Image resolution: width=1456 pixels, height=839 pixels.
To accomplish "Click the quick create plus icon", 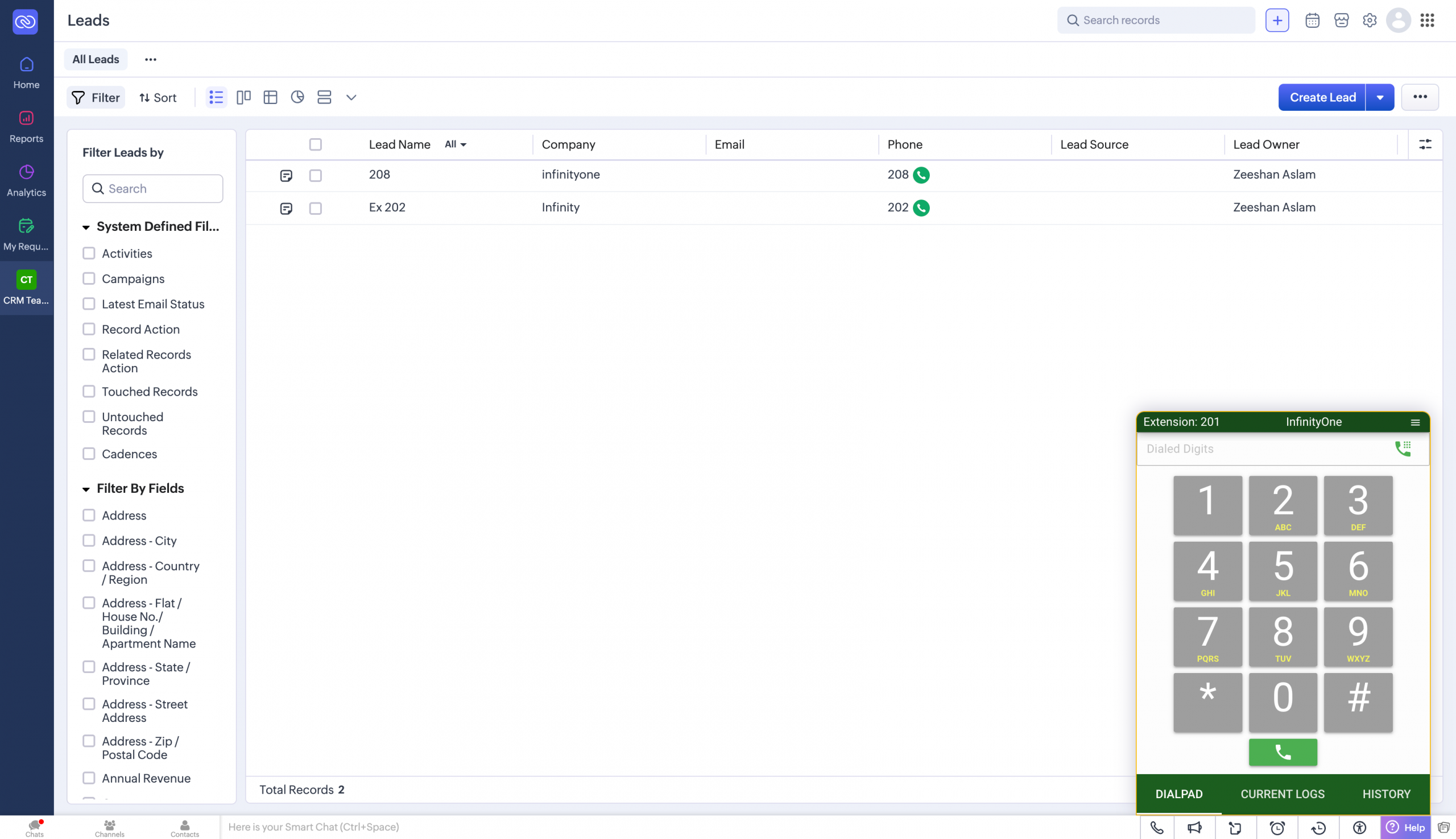I will [x=1277, y=20].
